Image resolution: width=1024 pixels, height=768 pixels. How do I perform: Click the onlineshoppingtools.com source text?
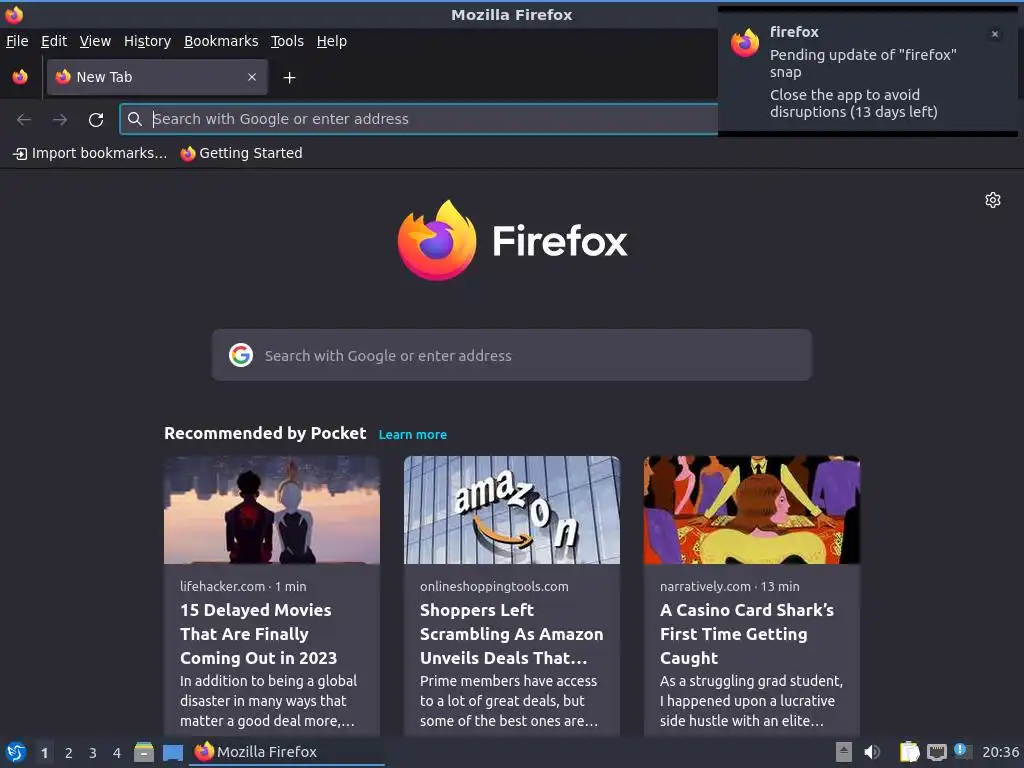point(494,586)
